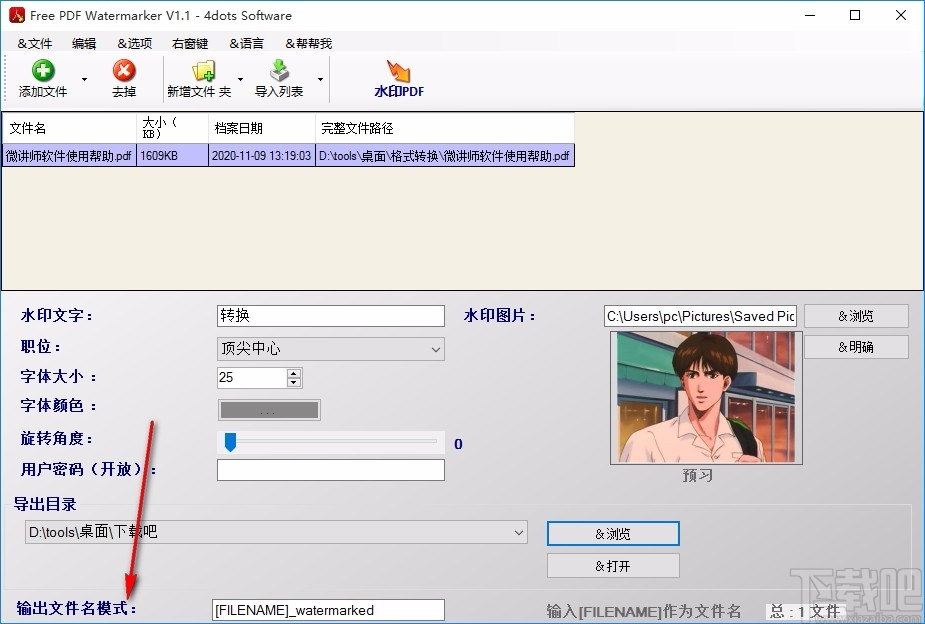
Task: Click the Import List (导入列表) icon
Action: 280,71
